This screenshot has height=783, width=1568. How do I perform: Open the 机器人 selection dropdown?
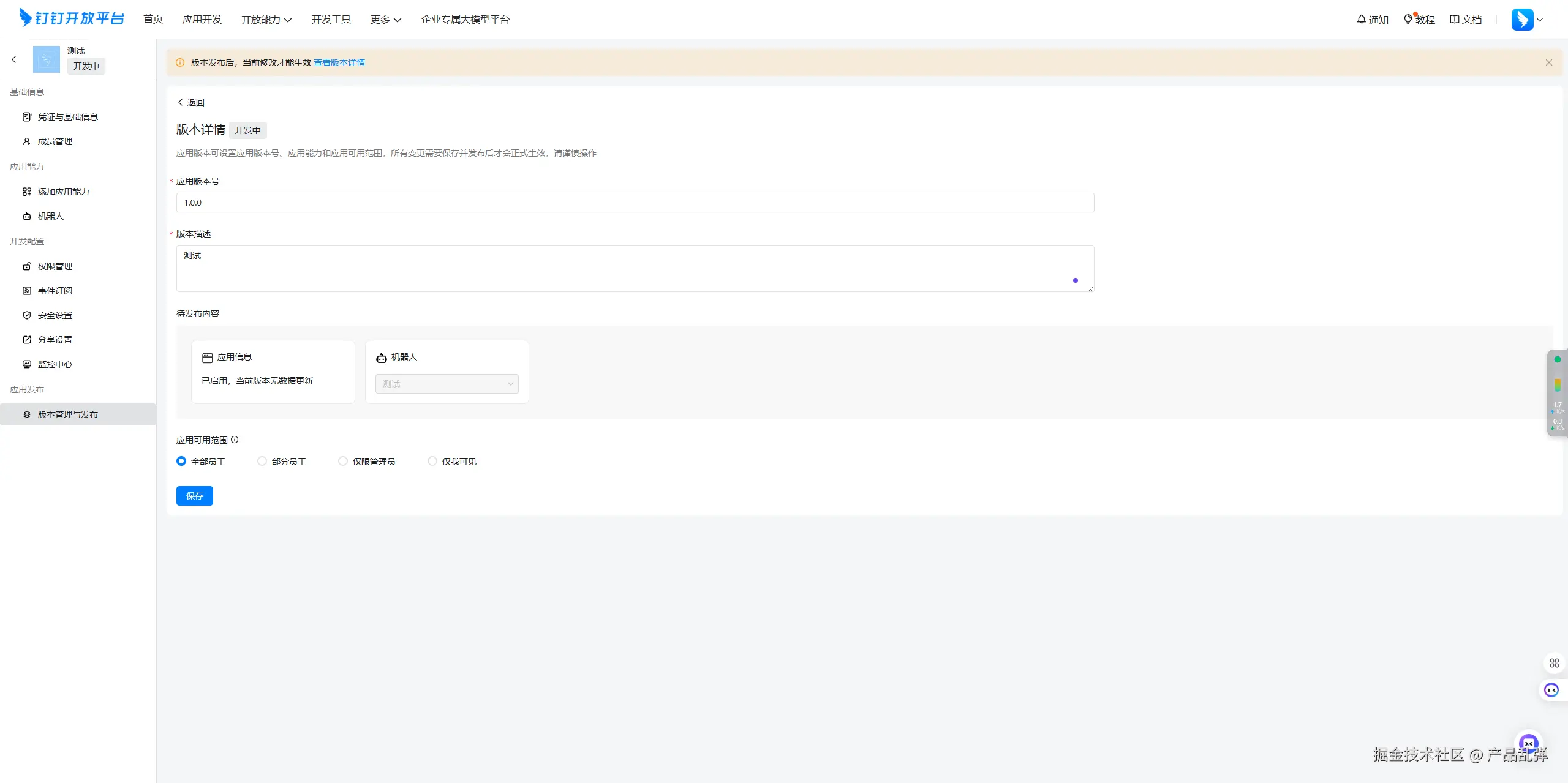(447, 384)
